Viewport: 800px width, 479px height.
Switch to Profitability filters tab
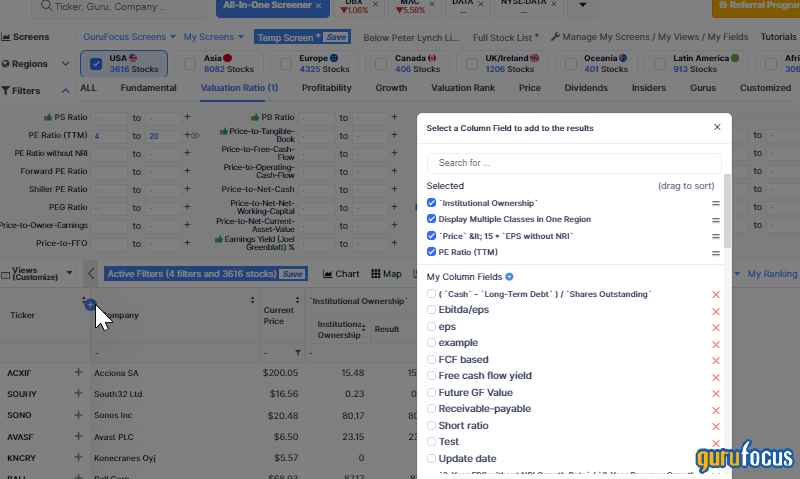tap(327, 88)
